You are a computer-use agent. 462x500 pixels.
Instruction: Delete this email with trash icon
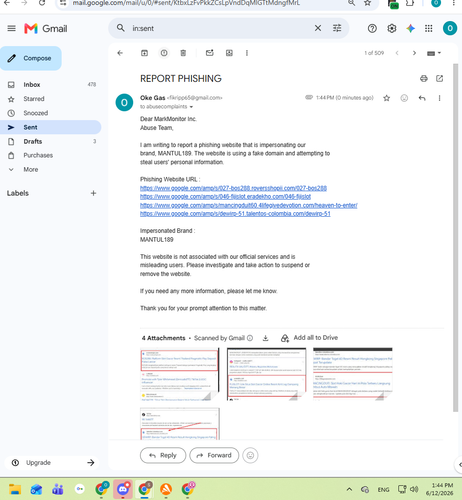tap(183, 53)
